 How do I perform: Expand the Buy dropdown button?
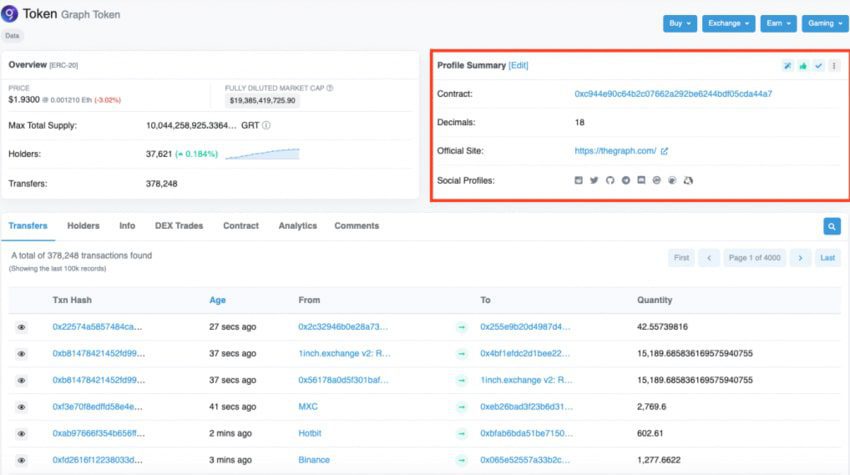(680, 23)
